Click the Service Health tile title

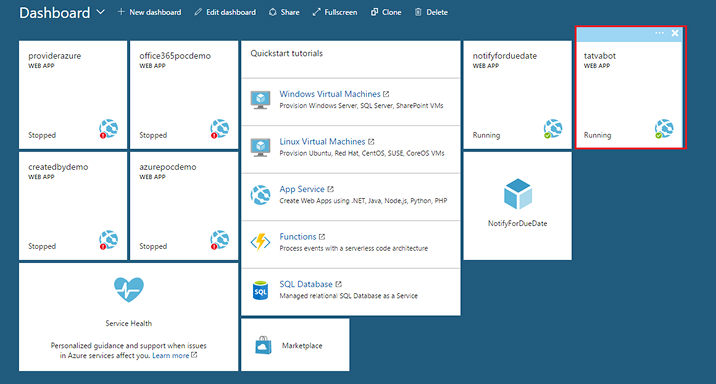(x=129, y=323)
